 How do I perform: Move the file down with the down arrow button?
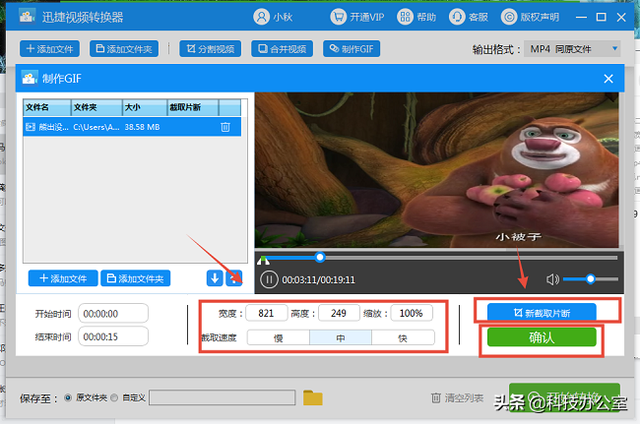[x=215, y=278]
